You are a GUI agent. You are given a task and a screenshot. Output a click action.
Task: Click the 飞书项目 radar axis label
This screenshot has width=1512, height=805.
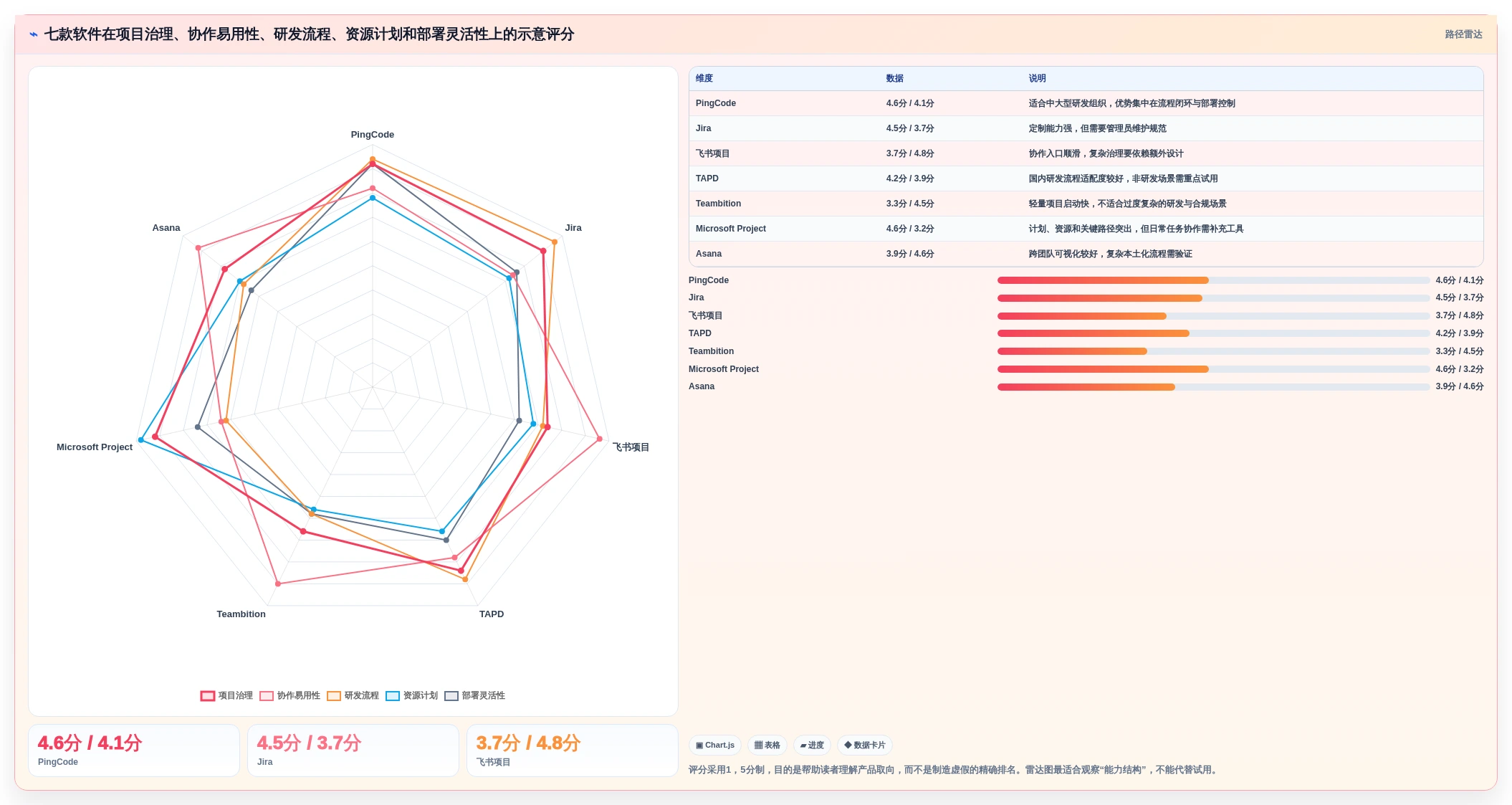pos(631,447)
